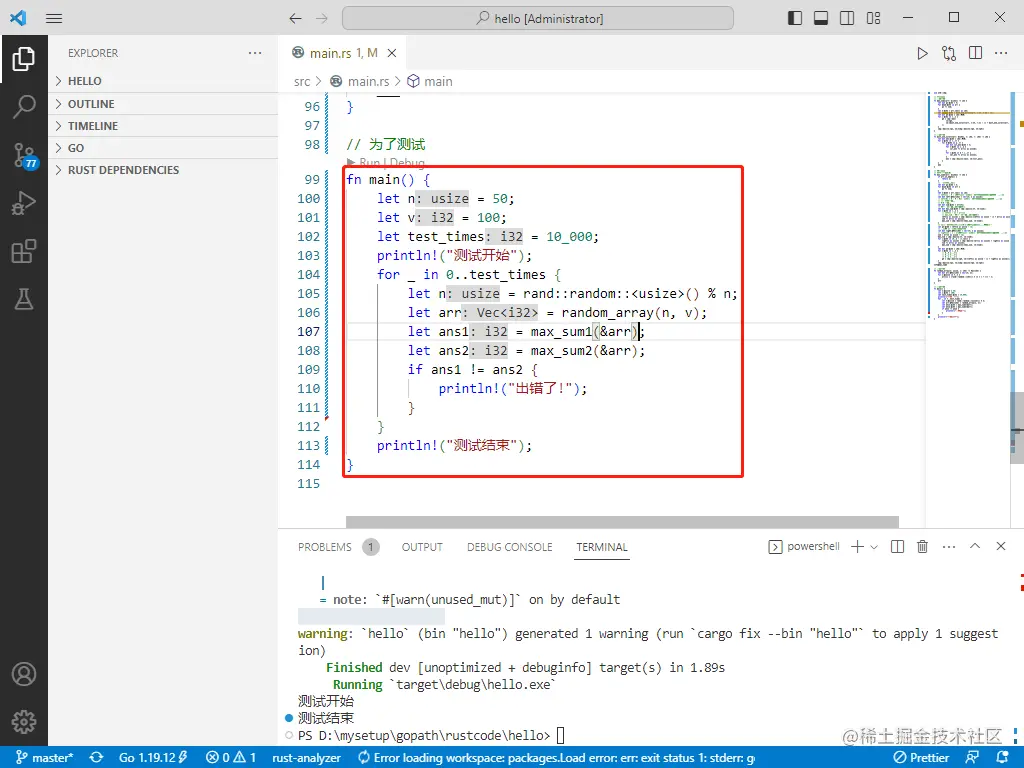
Task: Kill terminal with trash icon
Action: coord(922,547)
